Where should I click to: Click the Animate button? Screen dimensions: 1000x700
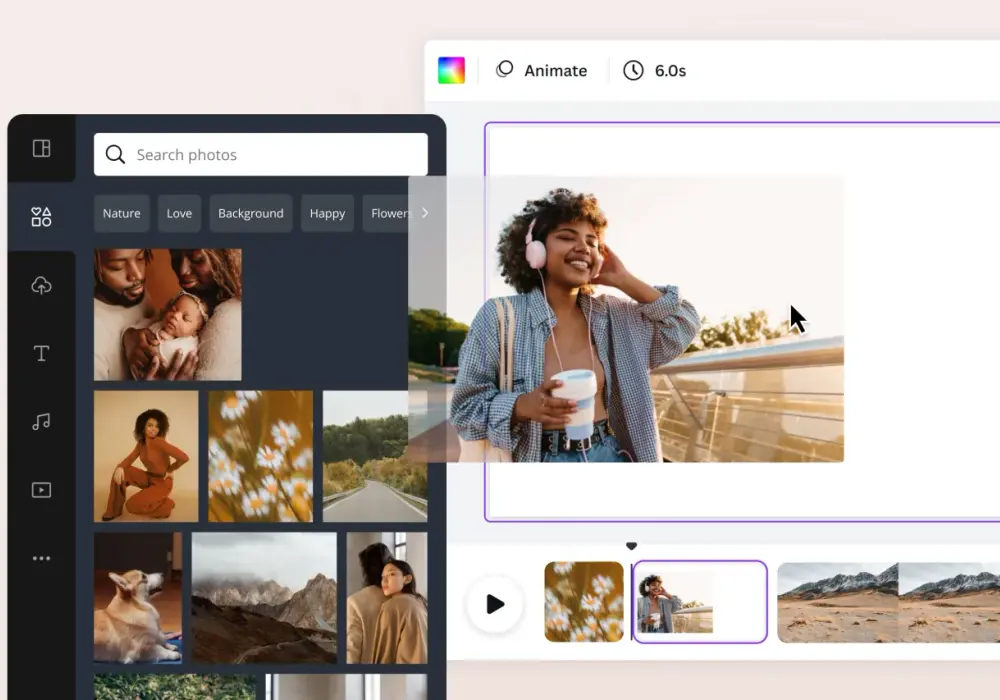click(541, 70)
